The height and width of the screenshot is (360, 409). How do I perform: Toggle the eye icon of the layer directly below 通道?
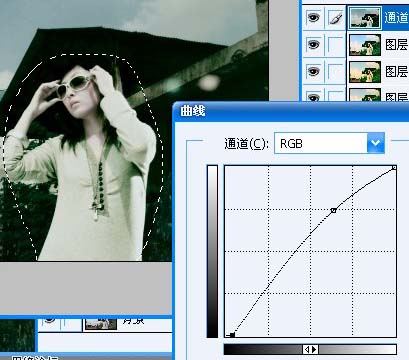tap(313, 44)
